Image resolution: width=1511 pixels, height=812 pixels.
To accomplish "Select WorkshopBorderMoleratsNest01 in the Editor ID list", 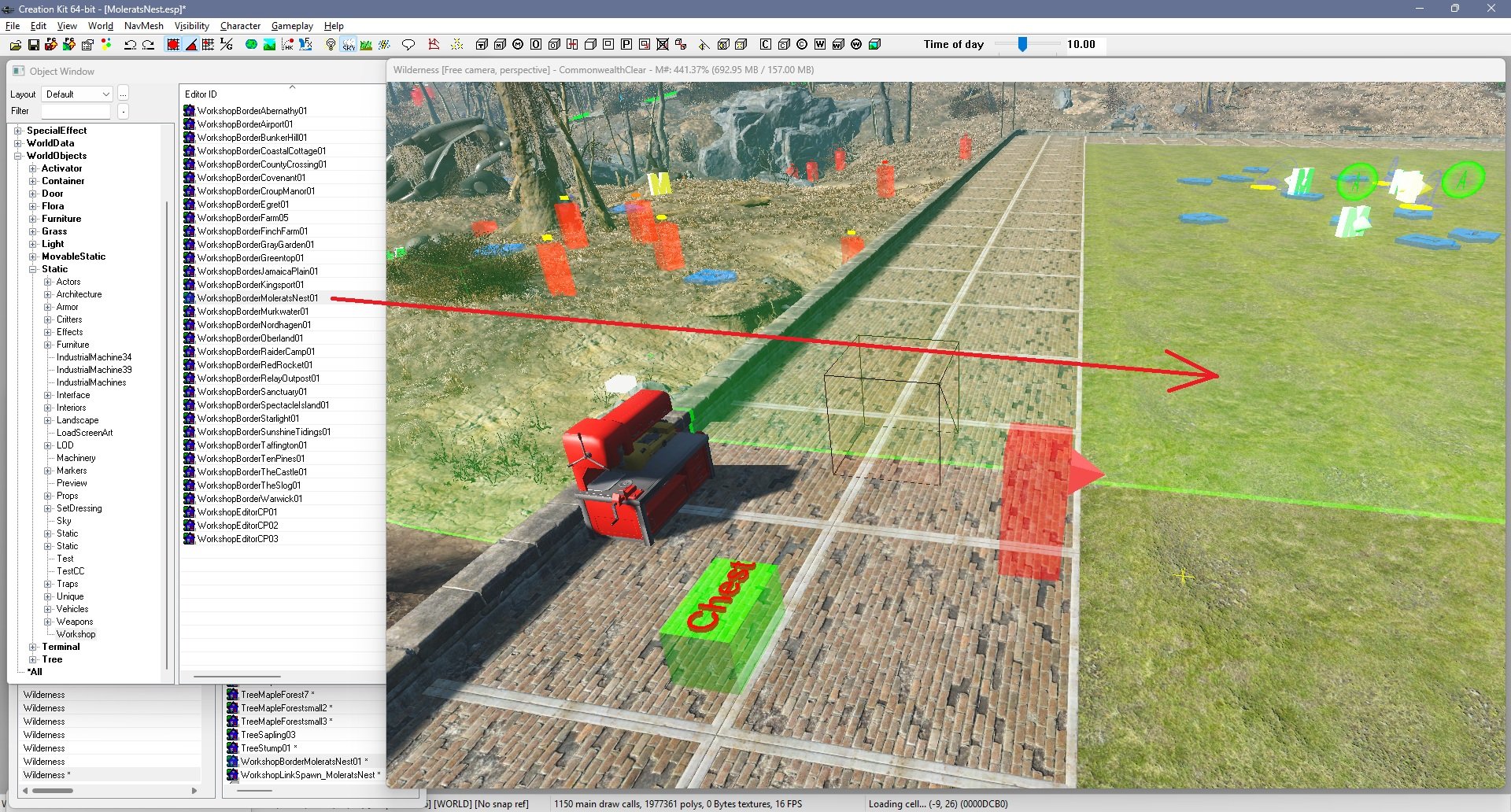I will (257, 298).
